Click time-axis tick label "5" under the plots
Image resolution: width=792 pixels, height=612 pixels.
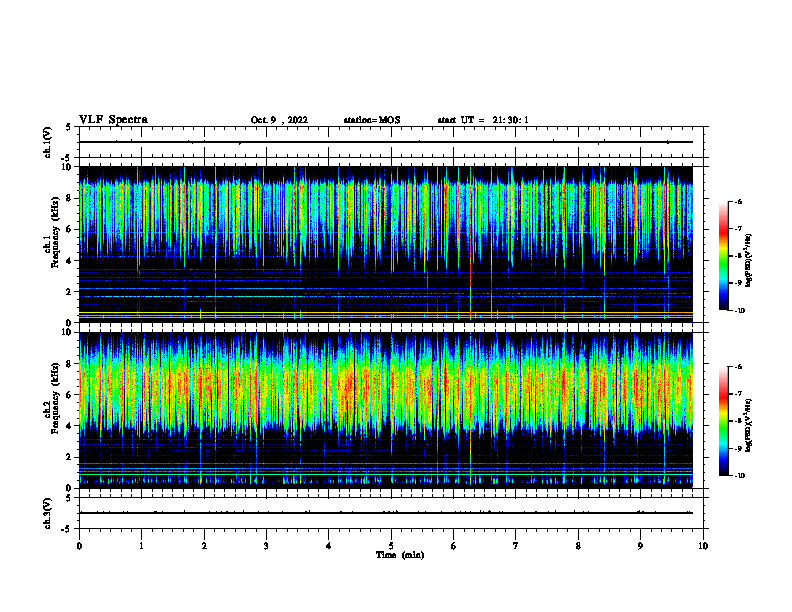(391, 546)
